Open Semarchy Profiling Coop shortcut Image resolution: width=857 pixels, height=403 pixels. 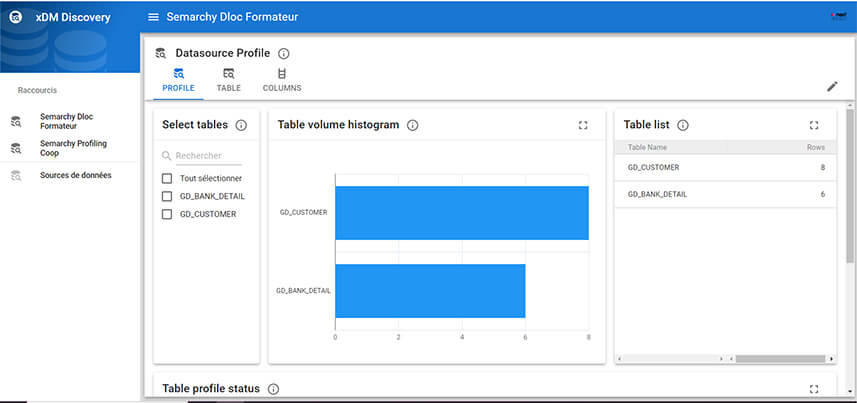[73, 148]
